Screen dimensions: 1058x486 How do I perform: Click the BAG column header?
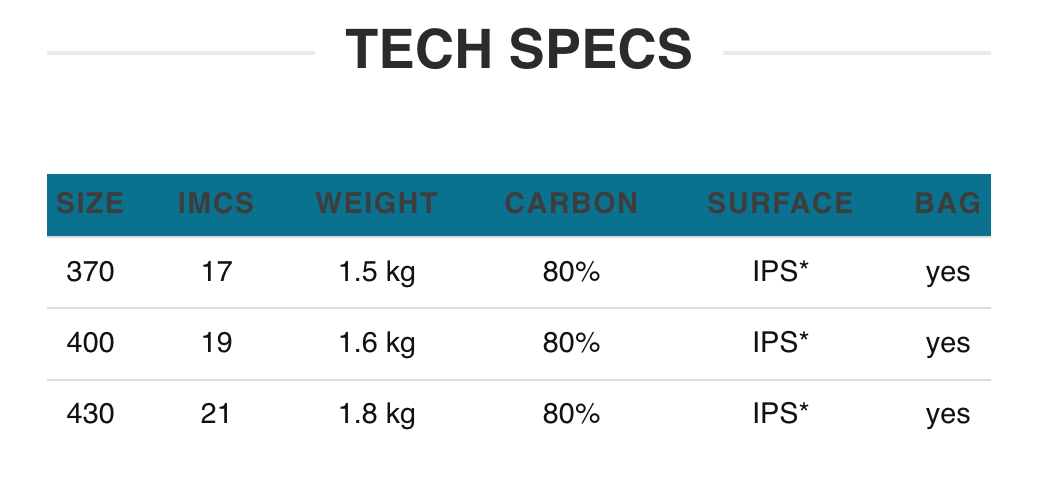click(947, 204)
